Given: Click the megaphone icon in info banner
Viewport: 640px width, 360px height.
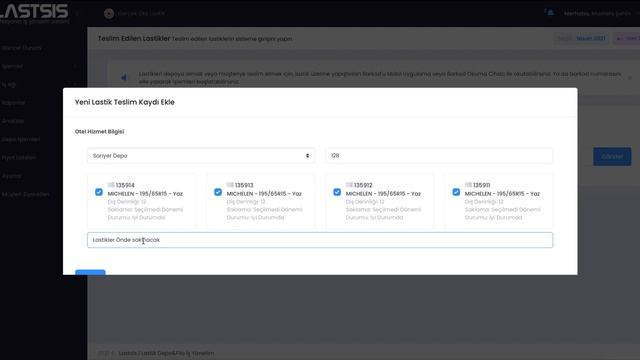Looking at the screenshot, I should point(124,77).
